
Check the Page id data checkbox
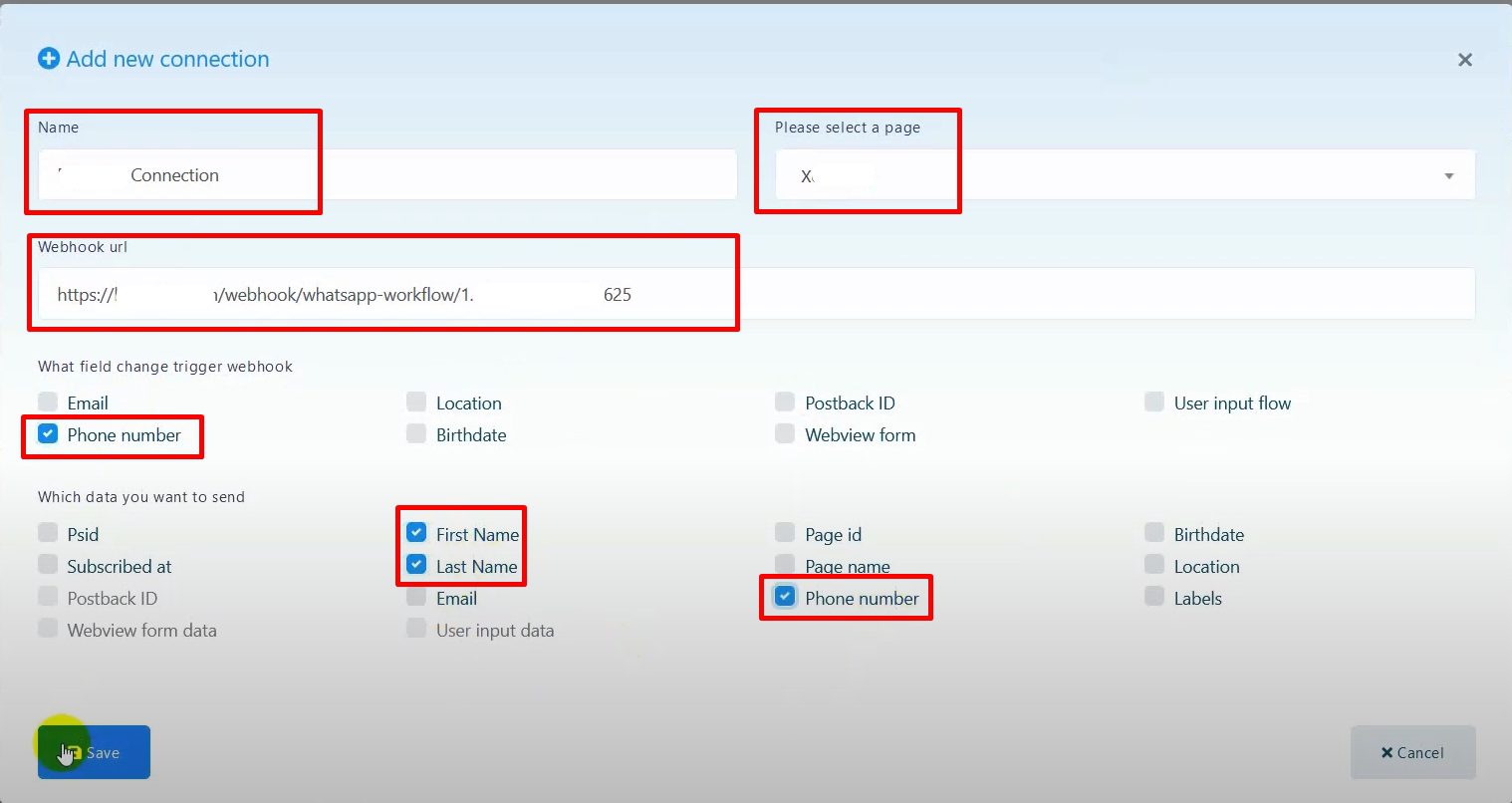785,534
